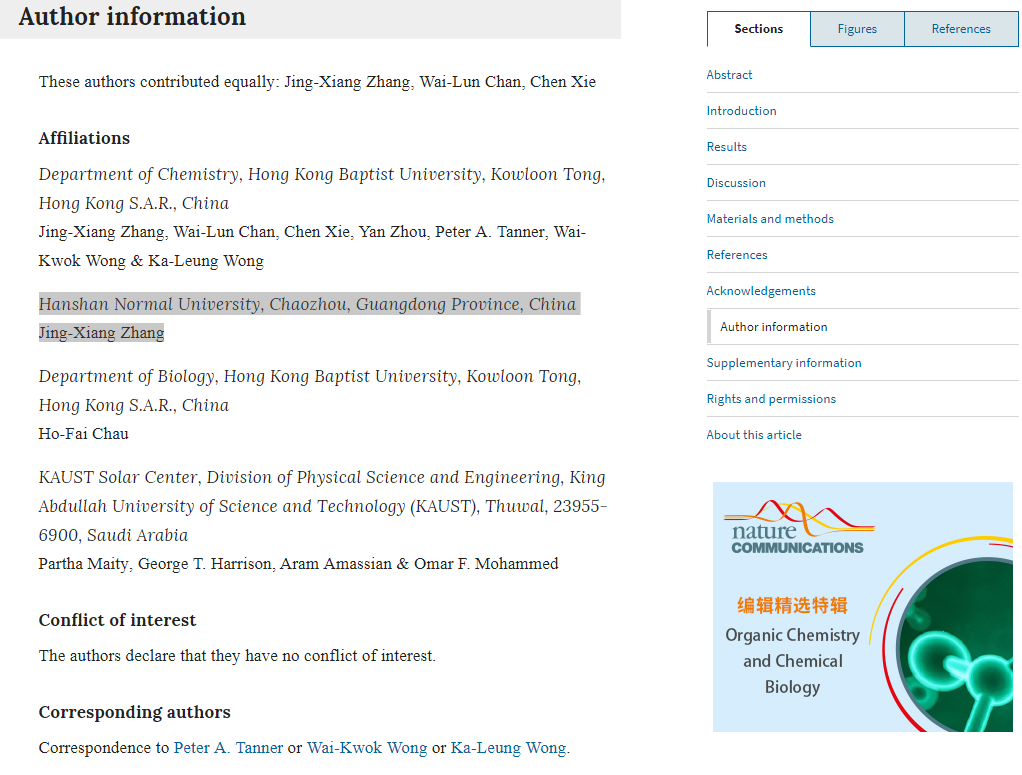
Task: Click the author name Ho-Fai Chau
Action: pos(83,433)
